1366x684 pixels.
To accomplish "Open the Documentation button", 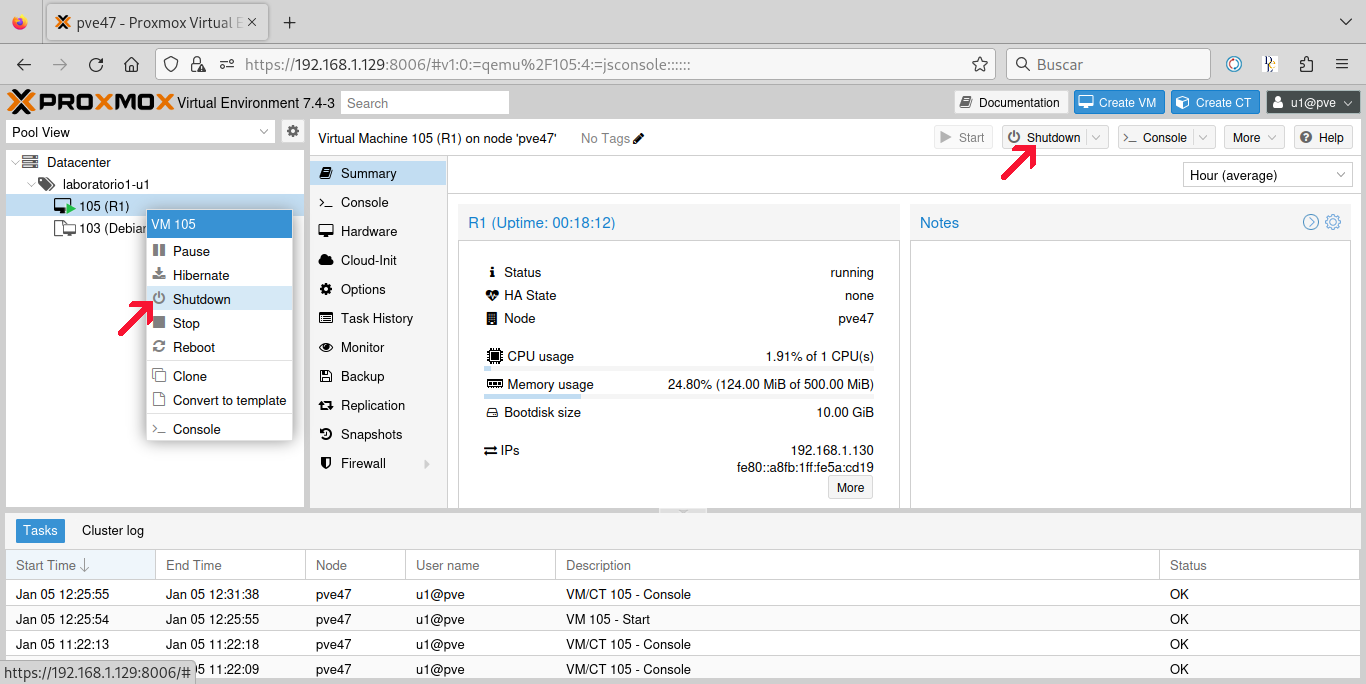I will tap(1009, 102).
